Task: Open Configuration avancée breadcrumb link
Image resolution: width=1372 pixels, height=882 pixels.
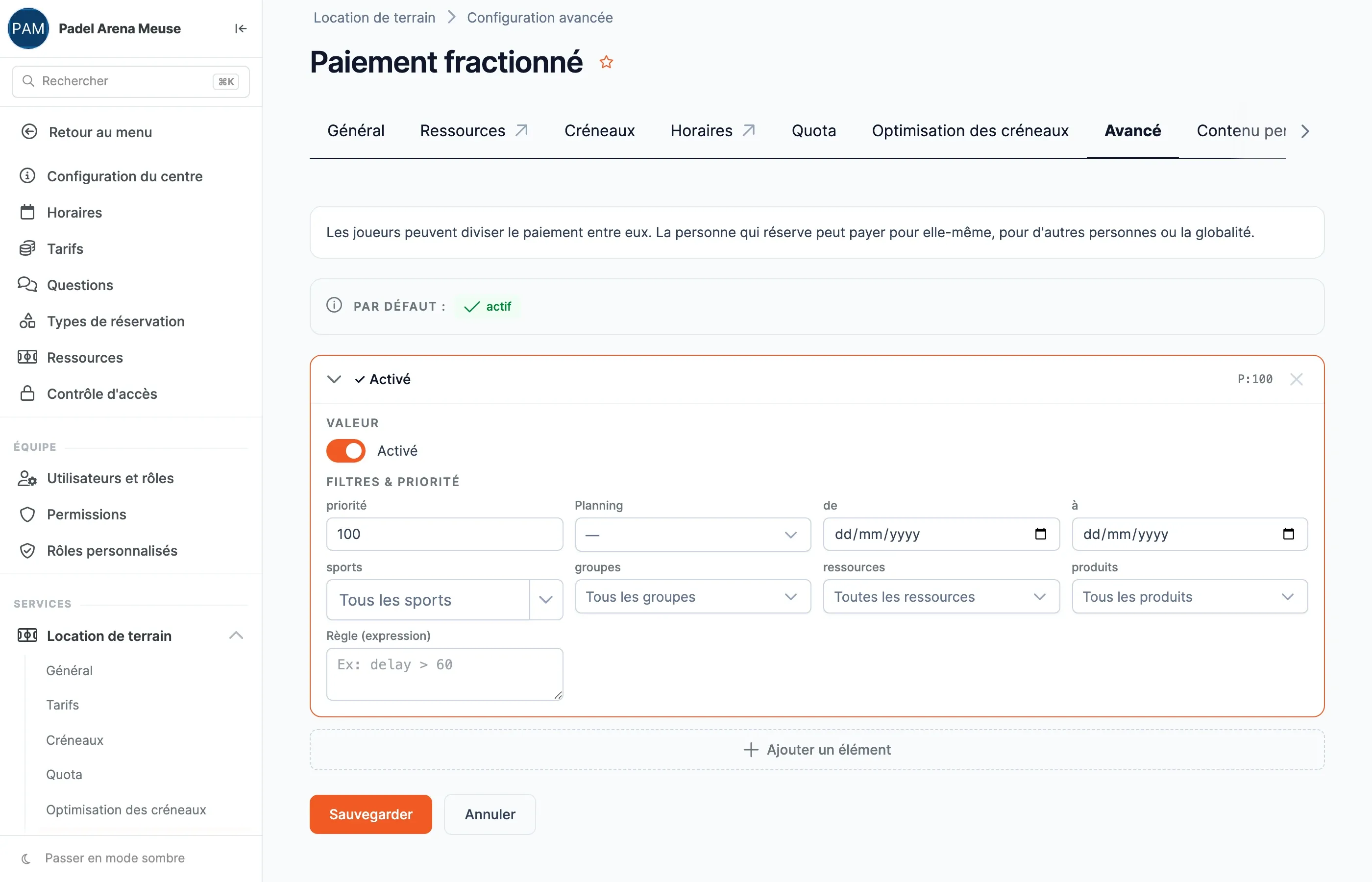Action: point(540,17)
